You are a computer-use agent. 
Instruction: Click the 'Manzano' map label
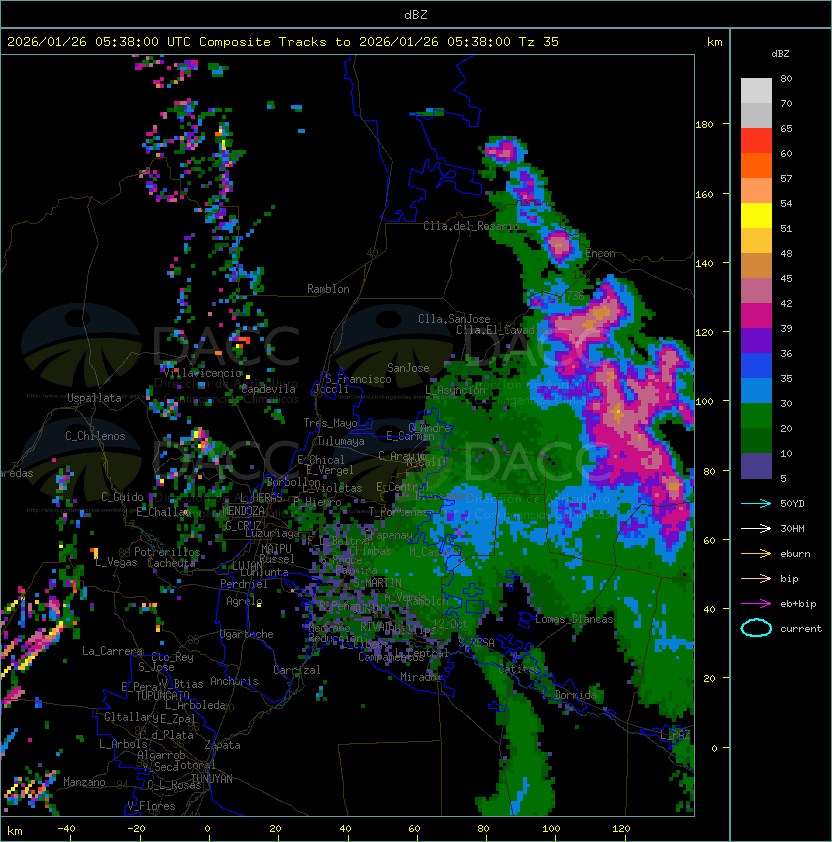(x=84, y=782)
